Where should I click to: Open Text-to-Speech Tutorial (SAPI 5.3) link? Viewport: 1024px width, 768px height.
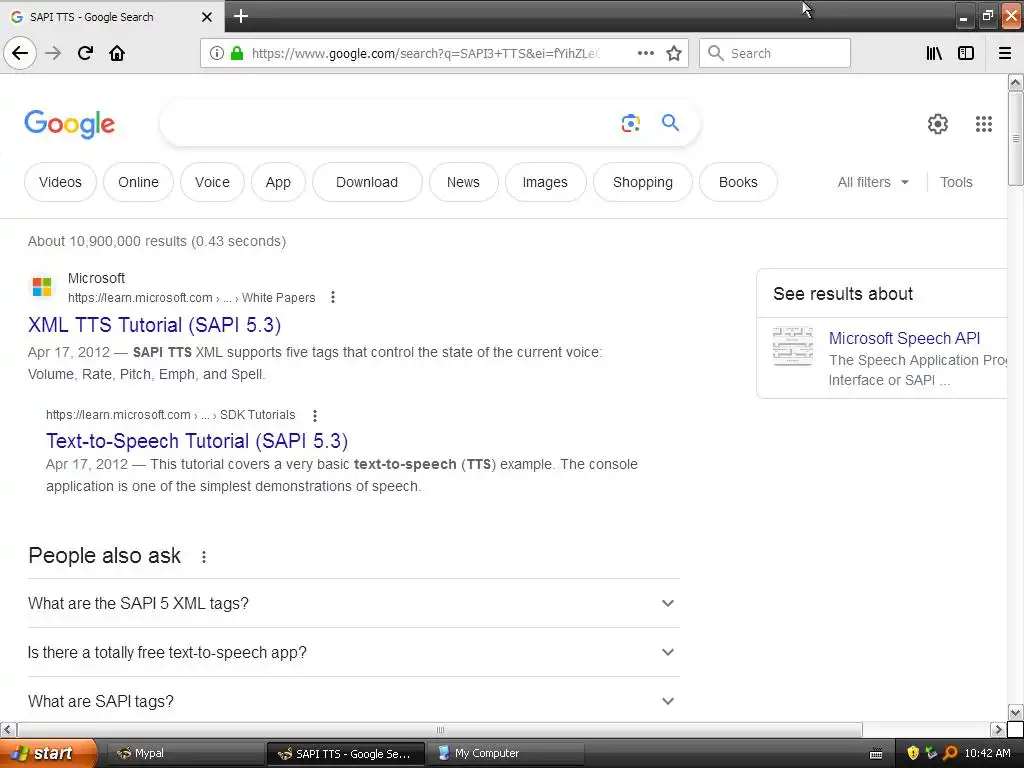(x=197, y=441)
